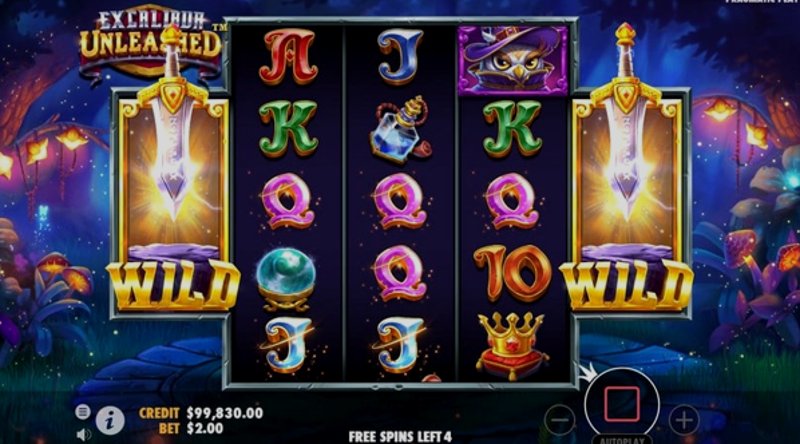The width and height of the screenshot is (800, 444).
Task: Increase bet with the plus button
Action: click(x=684, y=420)
